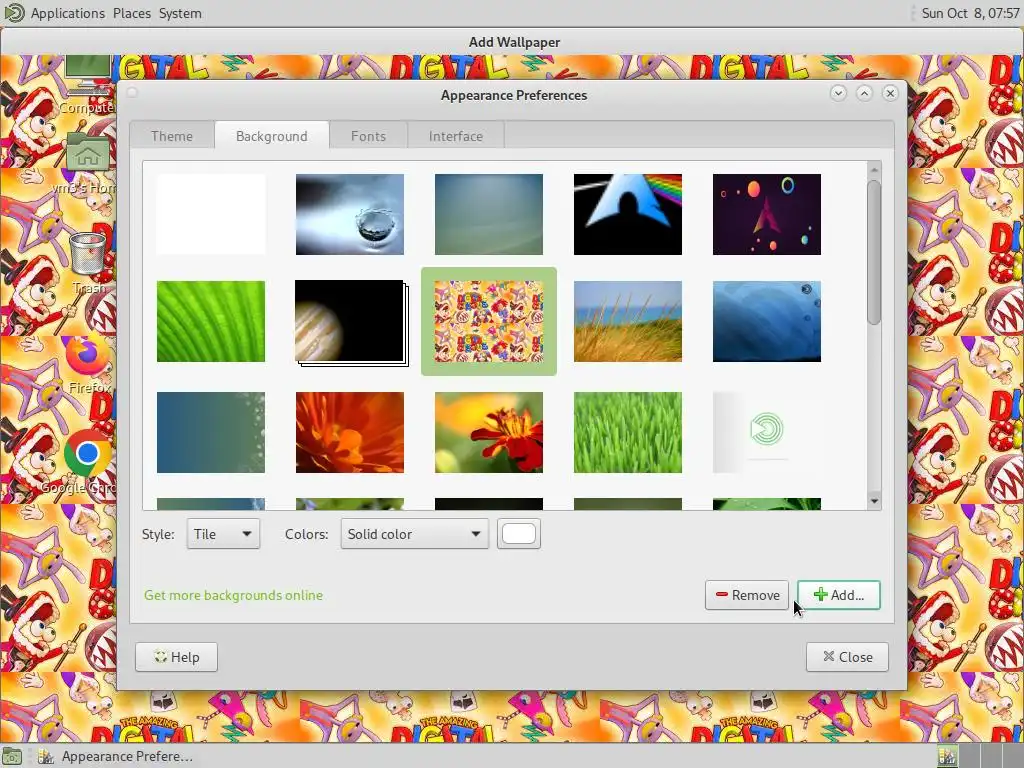This screenshot has width=1024, height=768.
Task: Click Appearance Preferences taskbar entry
Action: [x=115, y=756]
